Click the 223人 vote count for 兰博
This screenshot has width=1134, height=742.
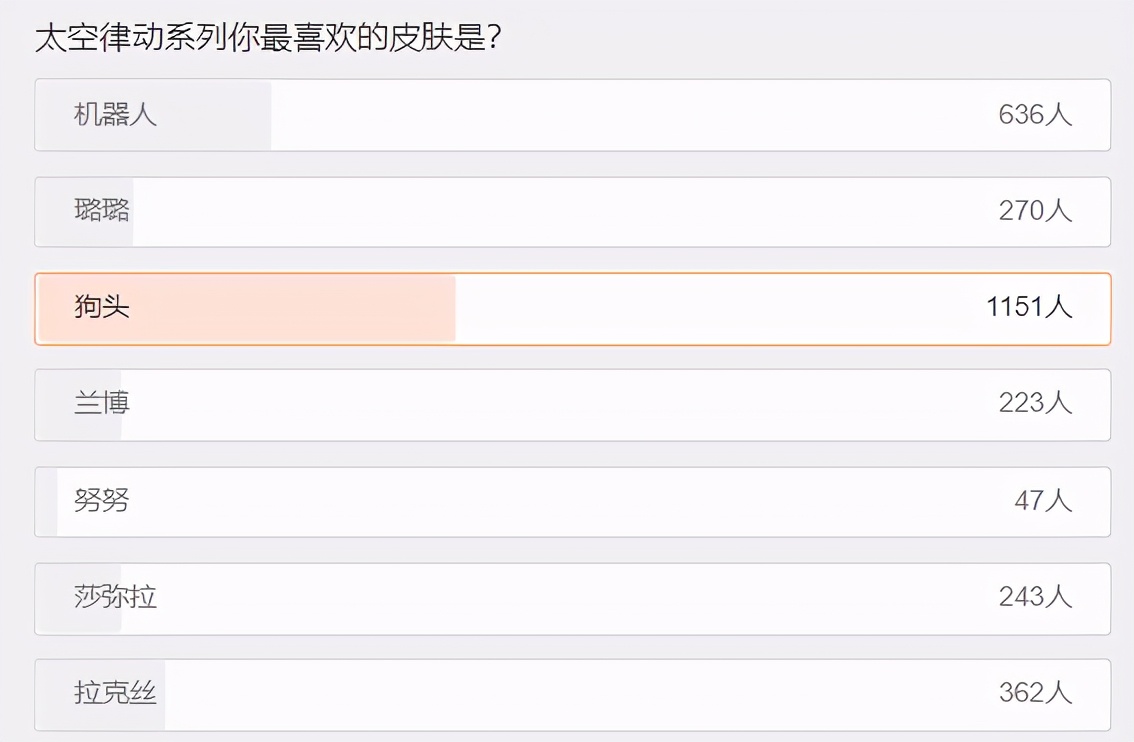1036,405
